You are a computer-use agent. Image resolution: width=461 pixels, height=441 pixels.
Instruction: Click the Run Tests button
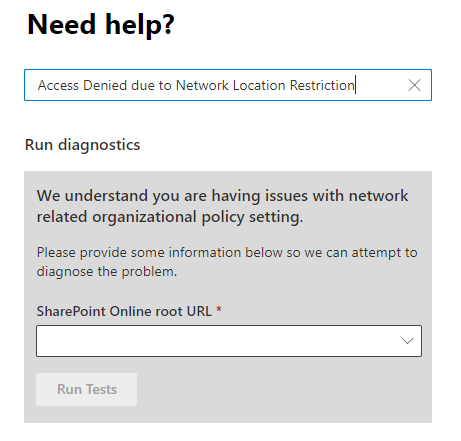coord(86,389)
